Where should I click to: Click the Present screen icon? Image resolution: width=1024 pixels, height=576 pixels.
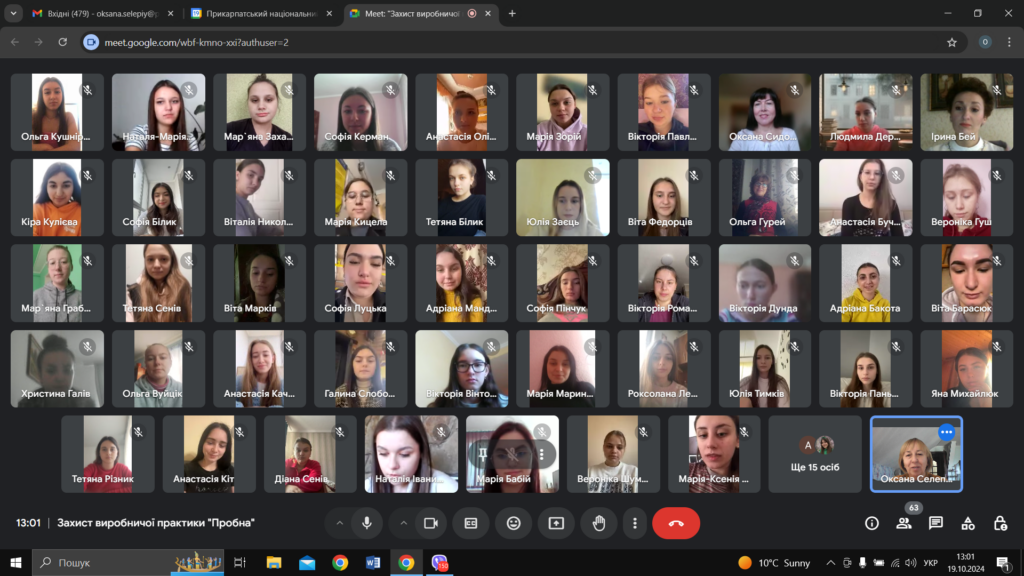(x=556, y=523)
